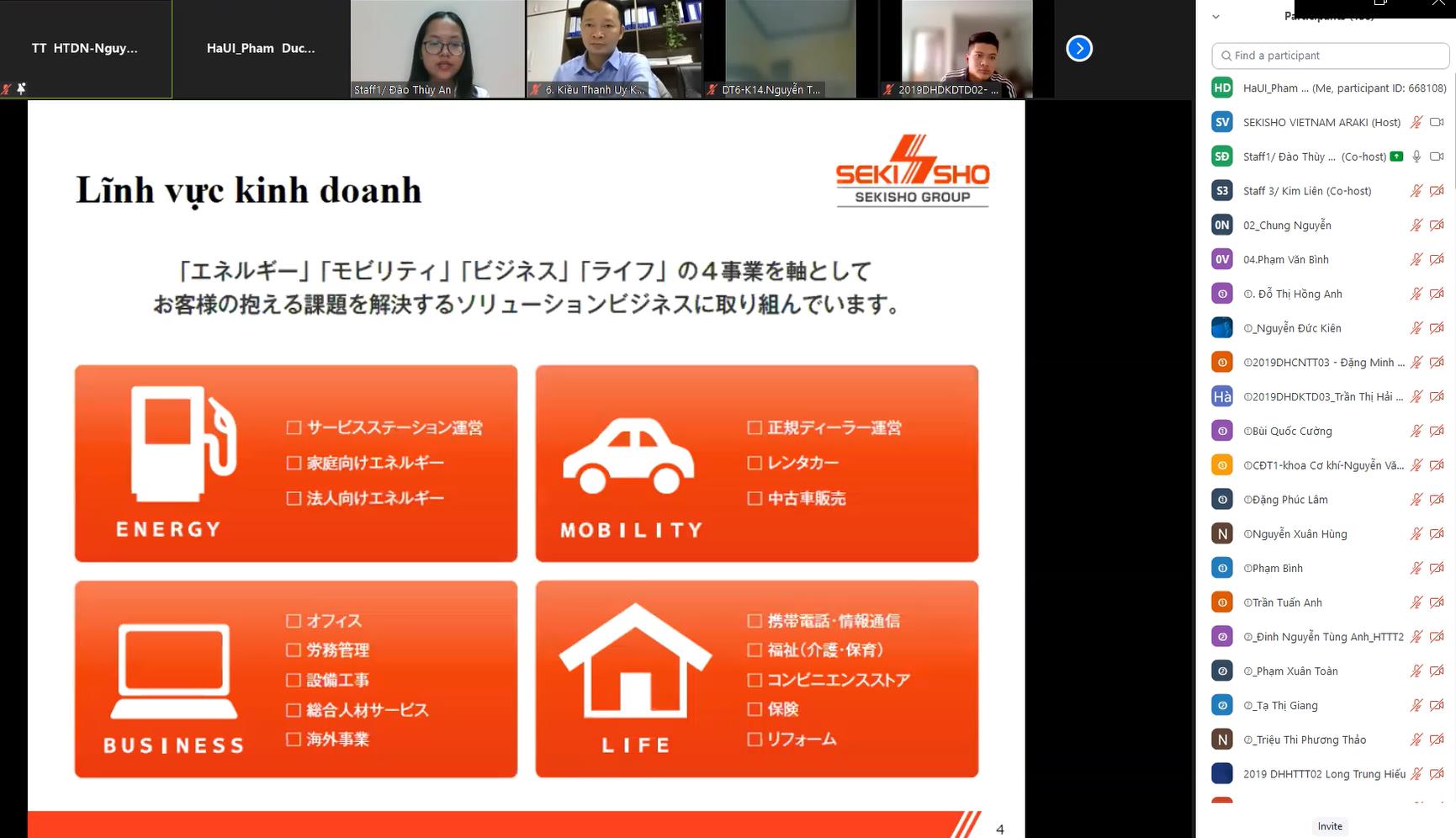This screenshot has width=1456, height=838.
Task: Click the video-off icon for Staff 3/ Kim Liên
Action: [1437, 191]
